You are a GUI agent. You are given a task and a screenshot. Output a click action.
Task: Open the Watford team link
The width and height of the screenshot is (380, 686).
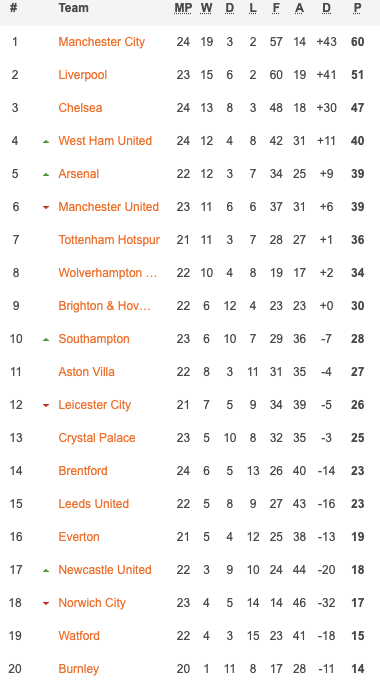(79, 635)
